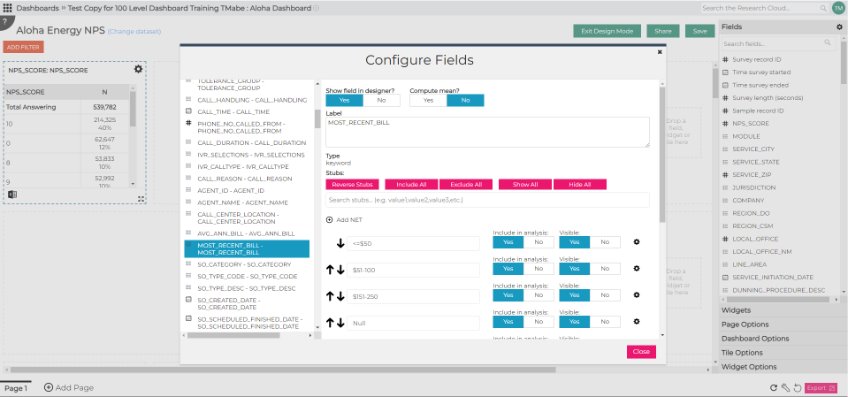Select SO_CATEGORY in field list
Viewport: 848px width, 397px height.
point(244,264)
